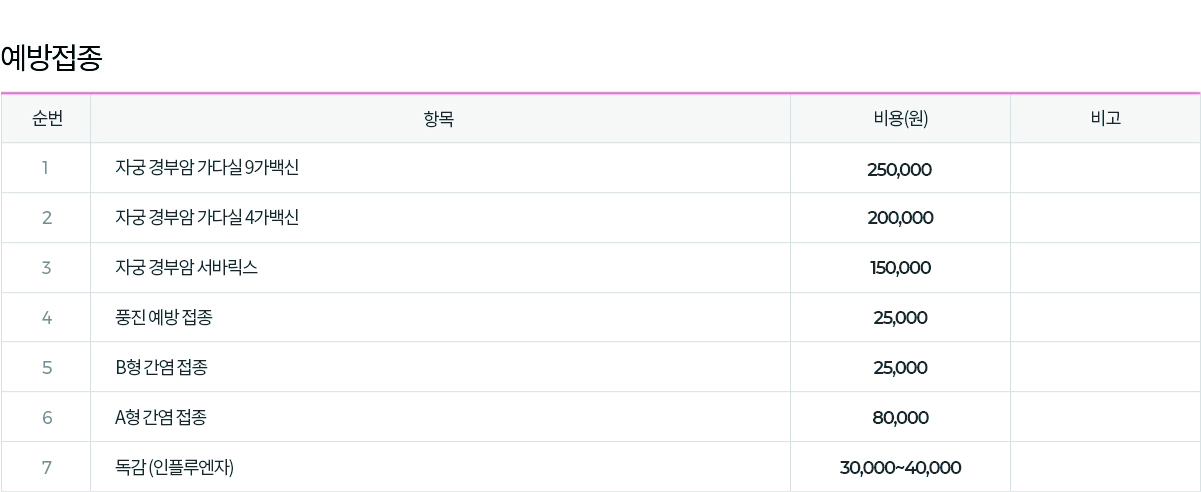Screen dimensions: 1201x492
Task: Click the 항목 column header
Action: [x=439, y=118]
